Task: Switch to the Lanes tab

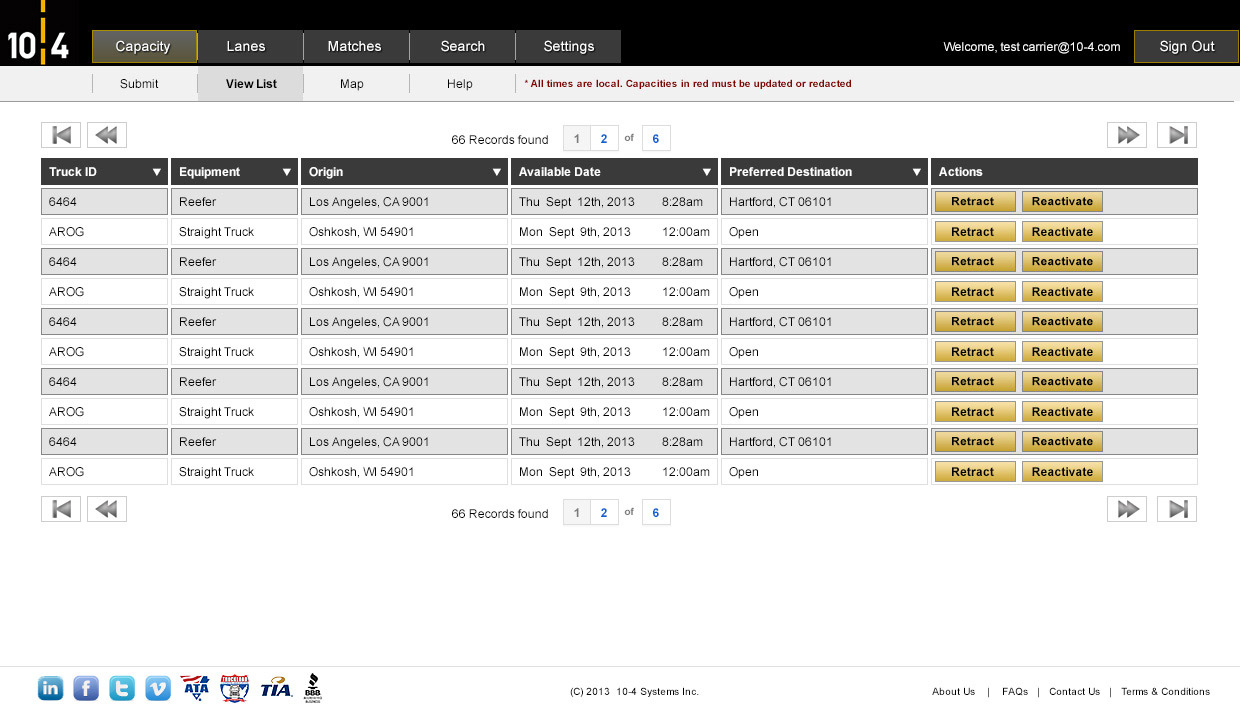Action: 246,46
